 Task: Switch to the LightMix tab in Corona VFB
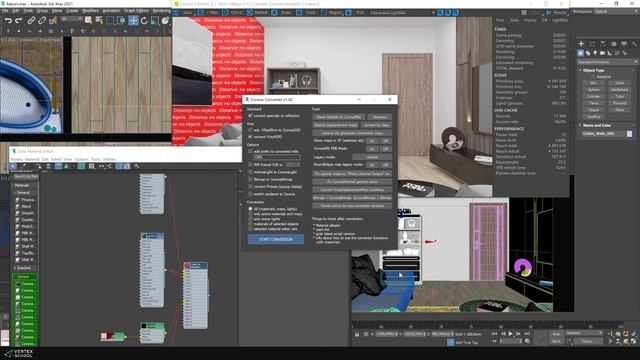click(560, 20)
